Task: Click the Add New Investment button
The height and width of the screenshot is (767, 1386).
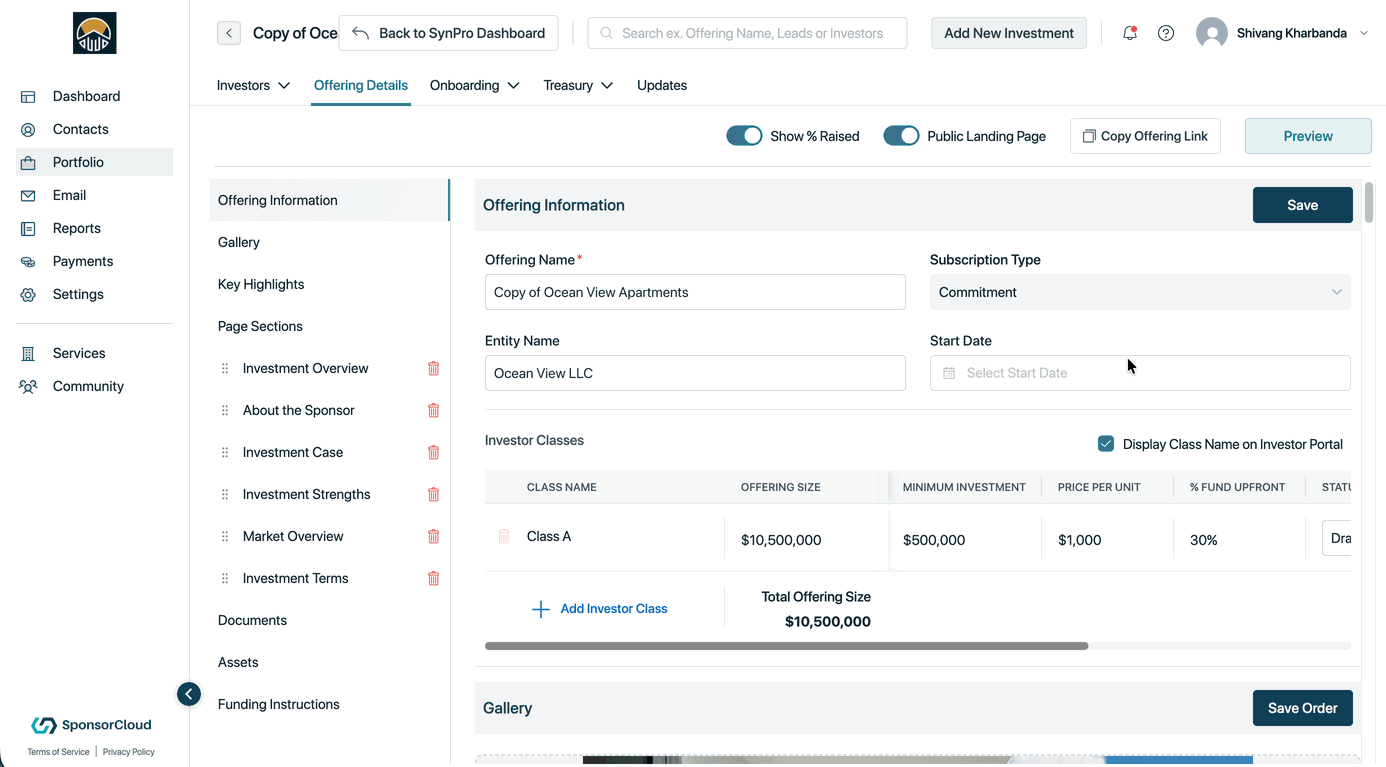Action: coord(1009,33)
